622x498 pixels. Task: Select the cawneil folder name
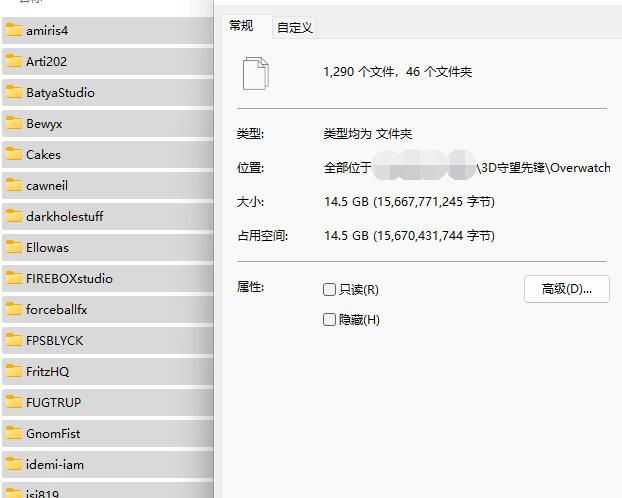coord(47,185)
